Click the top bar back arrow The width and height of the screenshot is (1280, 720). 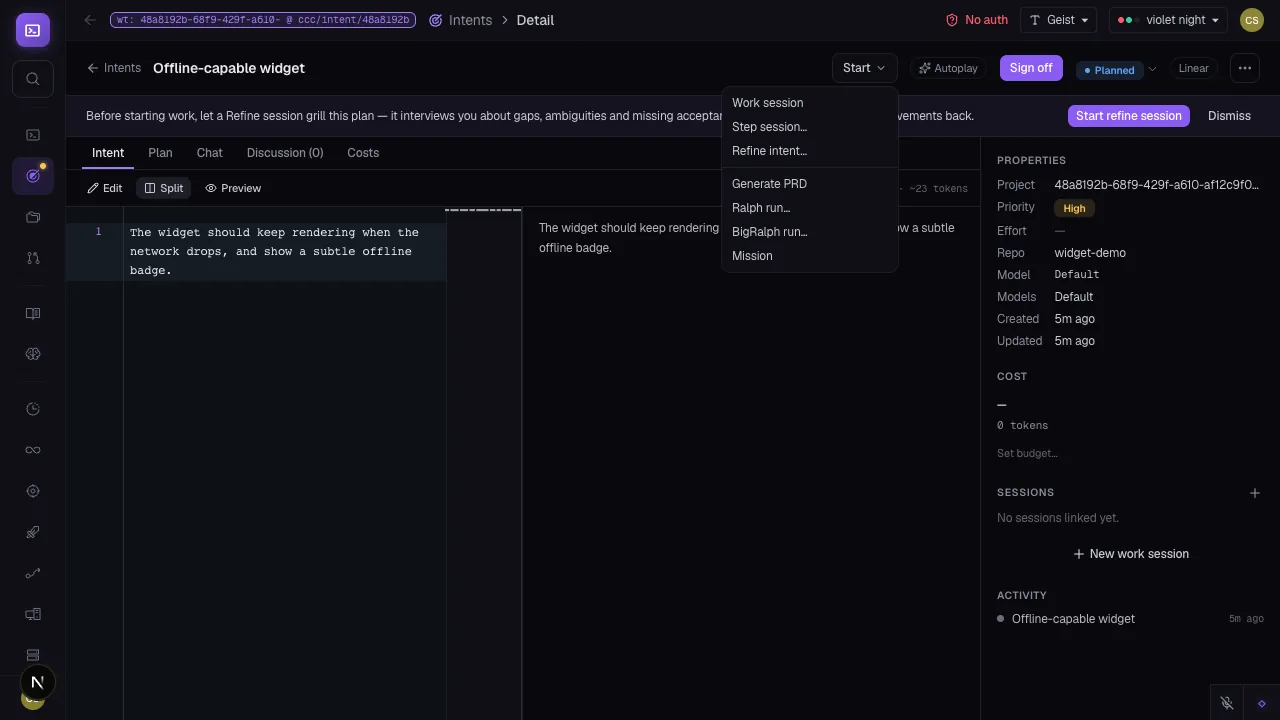click(x=90, y=20)
